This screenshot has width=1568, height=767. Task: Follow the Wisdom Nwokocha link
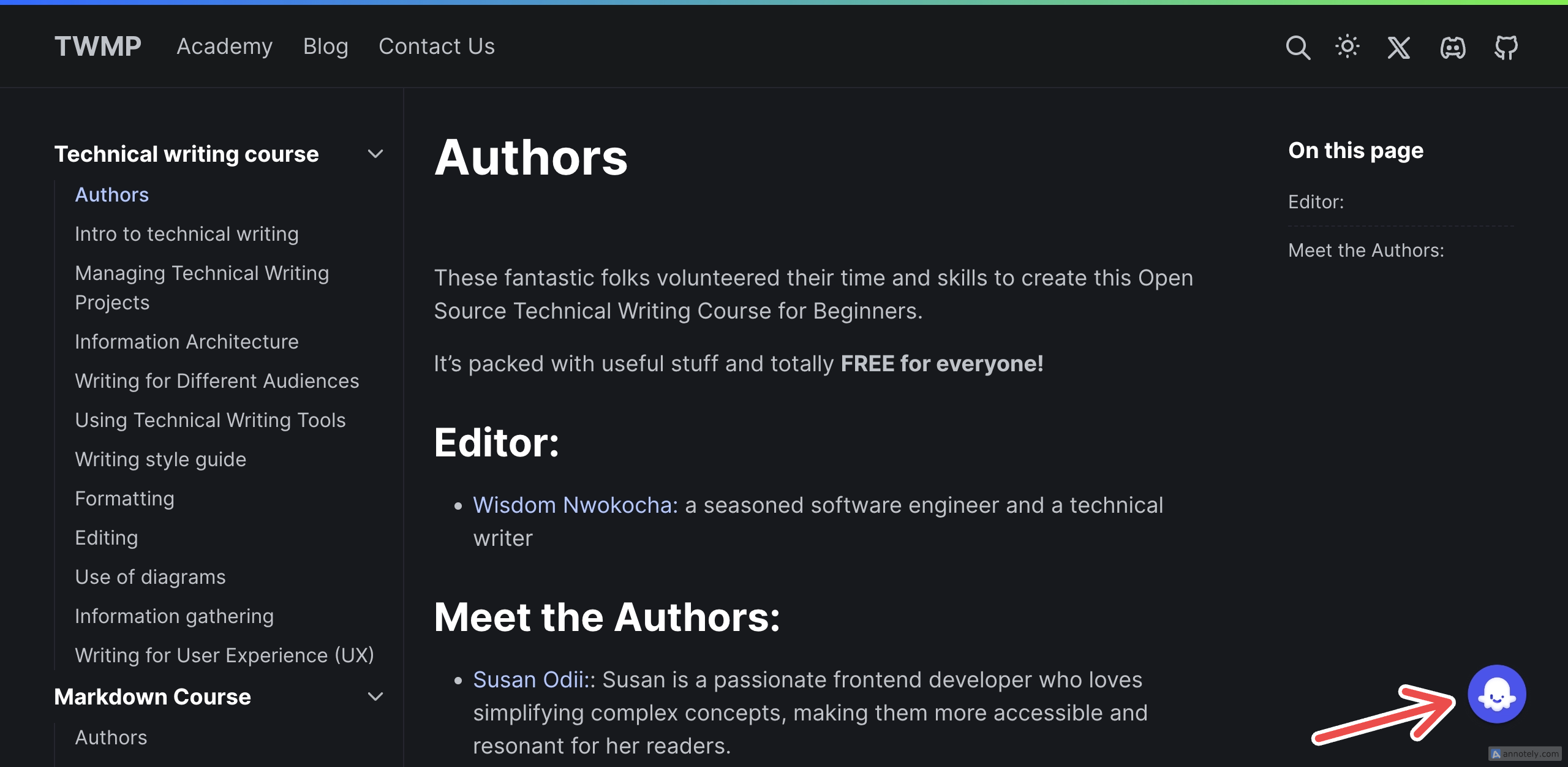pos(575,505)
